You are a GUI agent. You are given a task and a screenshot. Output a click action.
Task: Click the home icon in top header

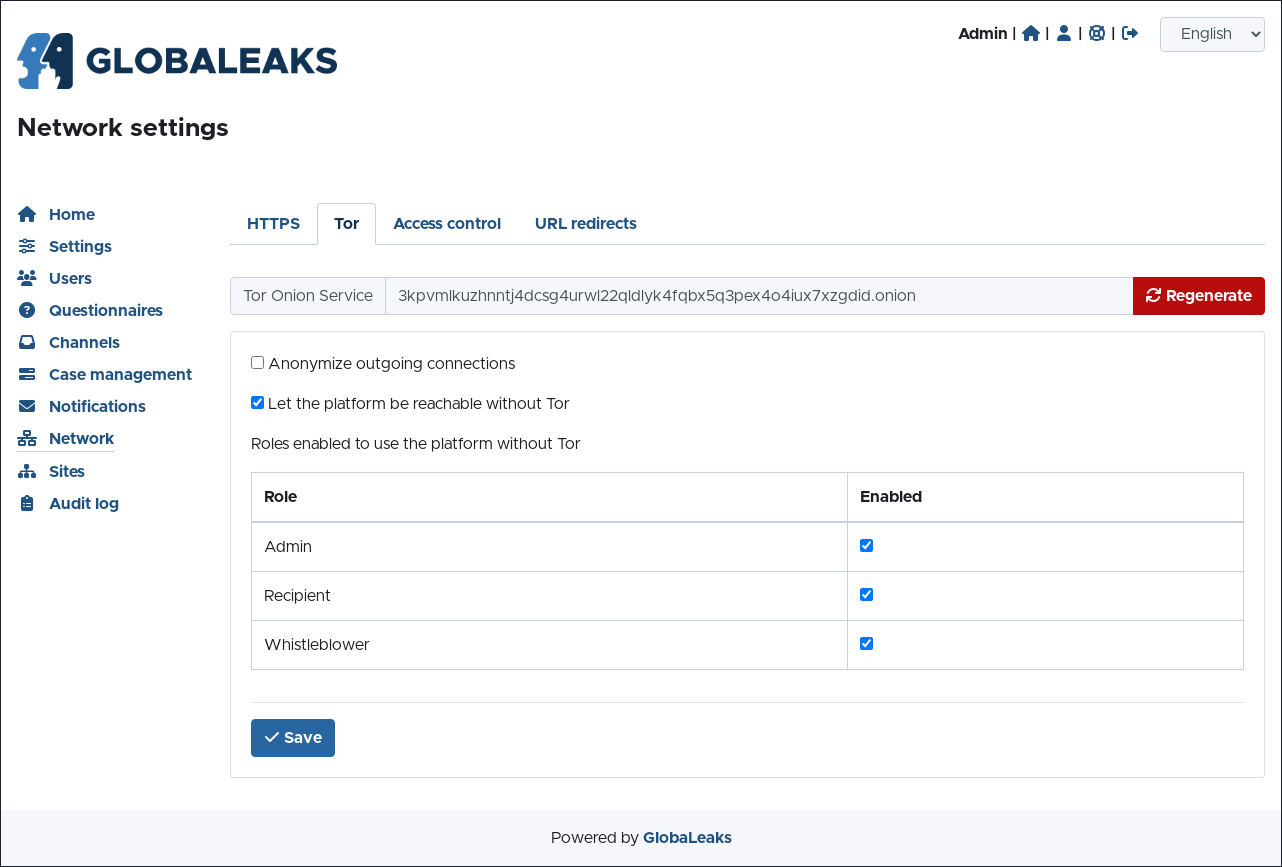click(1031, 33)
